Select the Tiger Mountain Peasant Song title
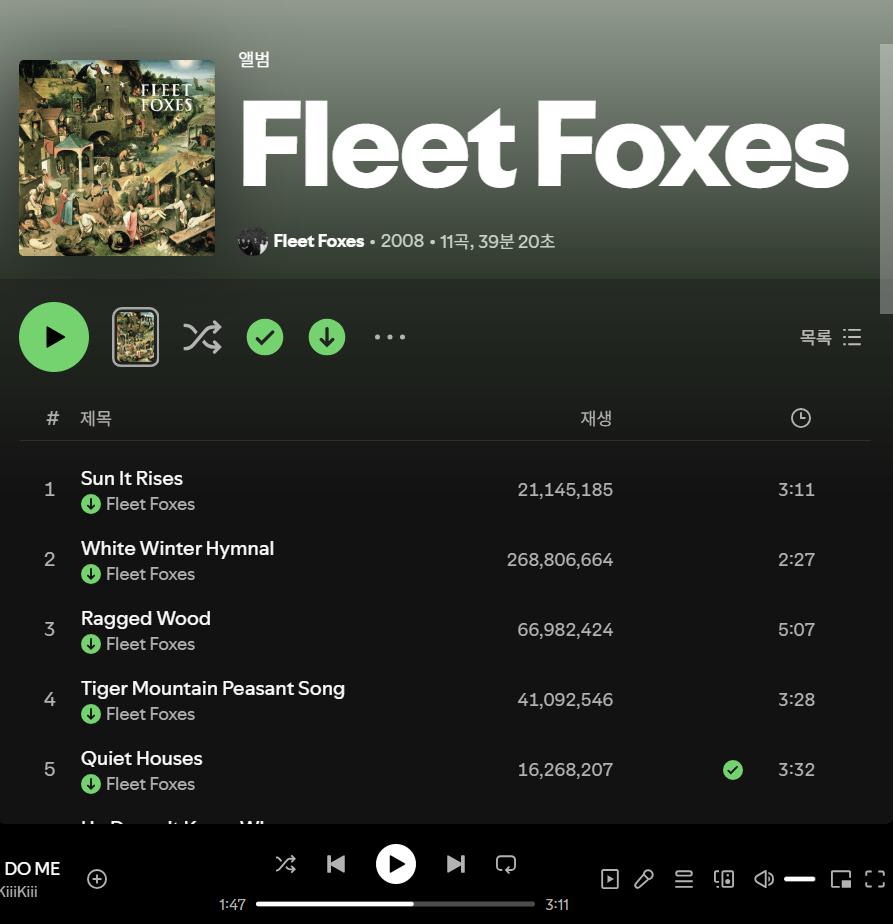 pos(213,688)
